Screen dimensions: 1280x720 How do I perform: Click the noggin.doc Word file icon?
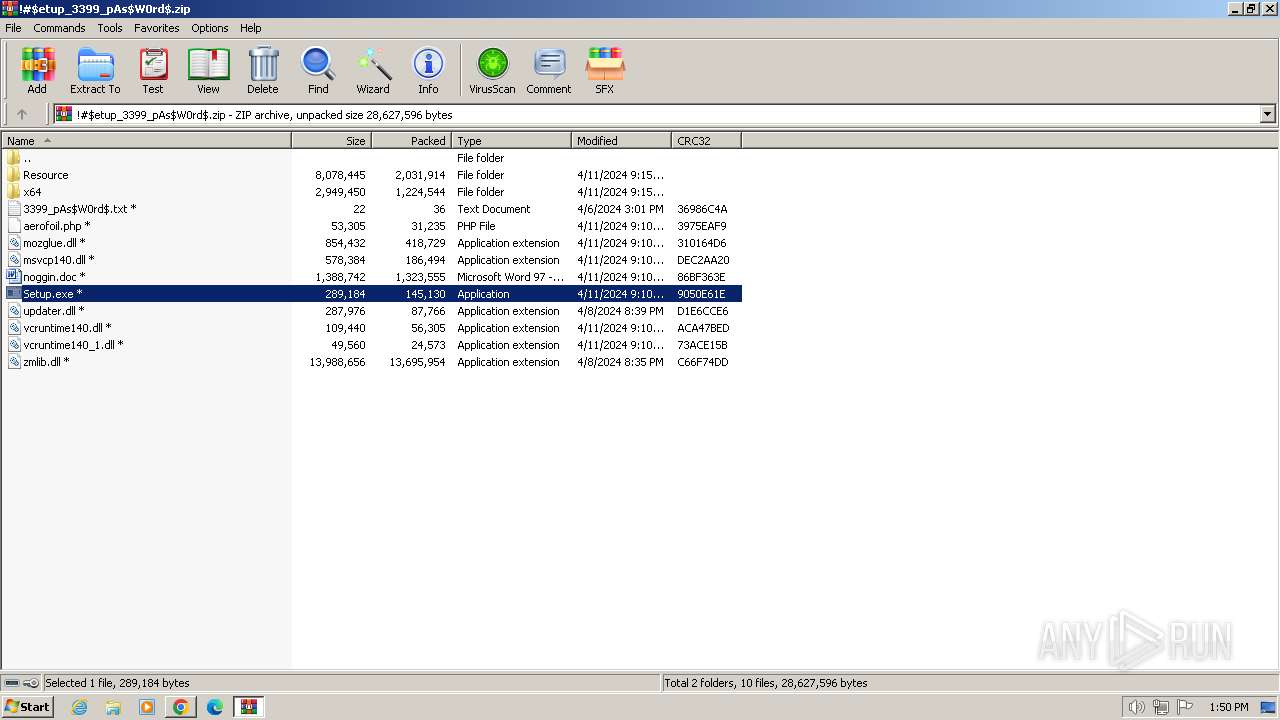click(13, 277)
